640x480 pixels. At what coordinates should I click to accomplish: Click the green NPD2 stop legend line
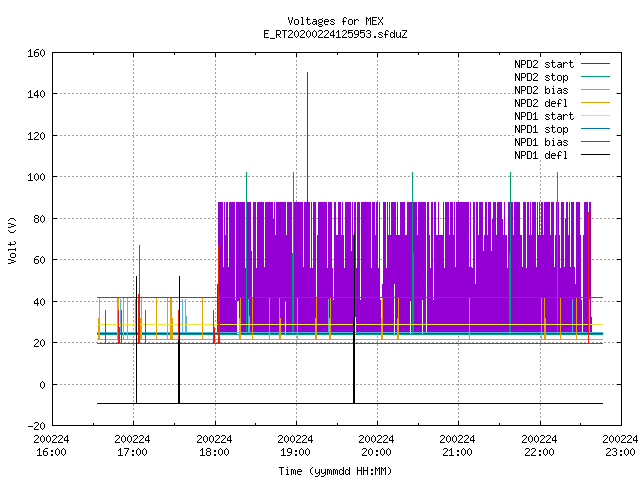(x=595, y=76)
